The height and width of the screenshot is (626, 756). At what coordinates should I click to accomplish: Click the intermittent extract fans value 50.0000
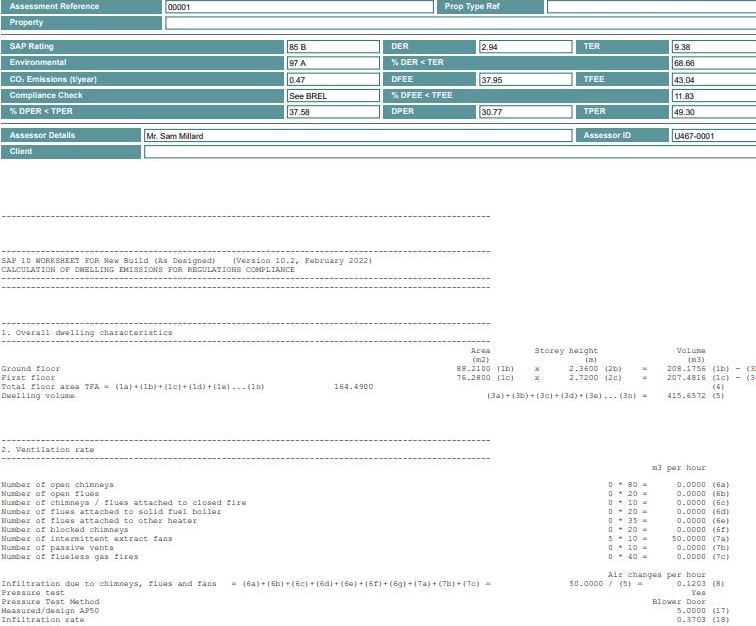point(688,539)
